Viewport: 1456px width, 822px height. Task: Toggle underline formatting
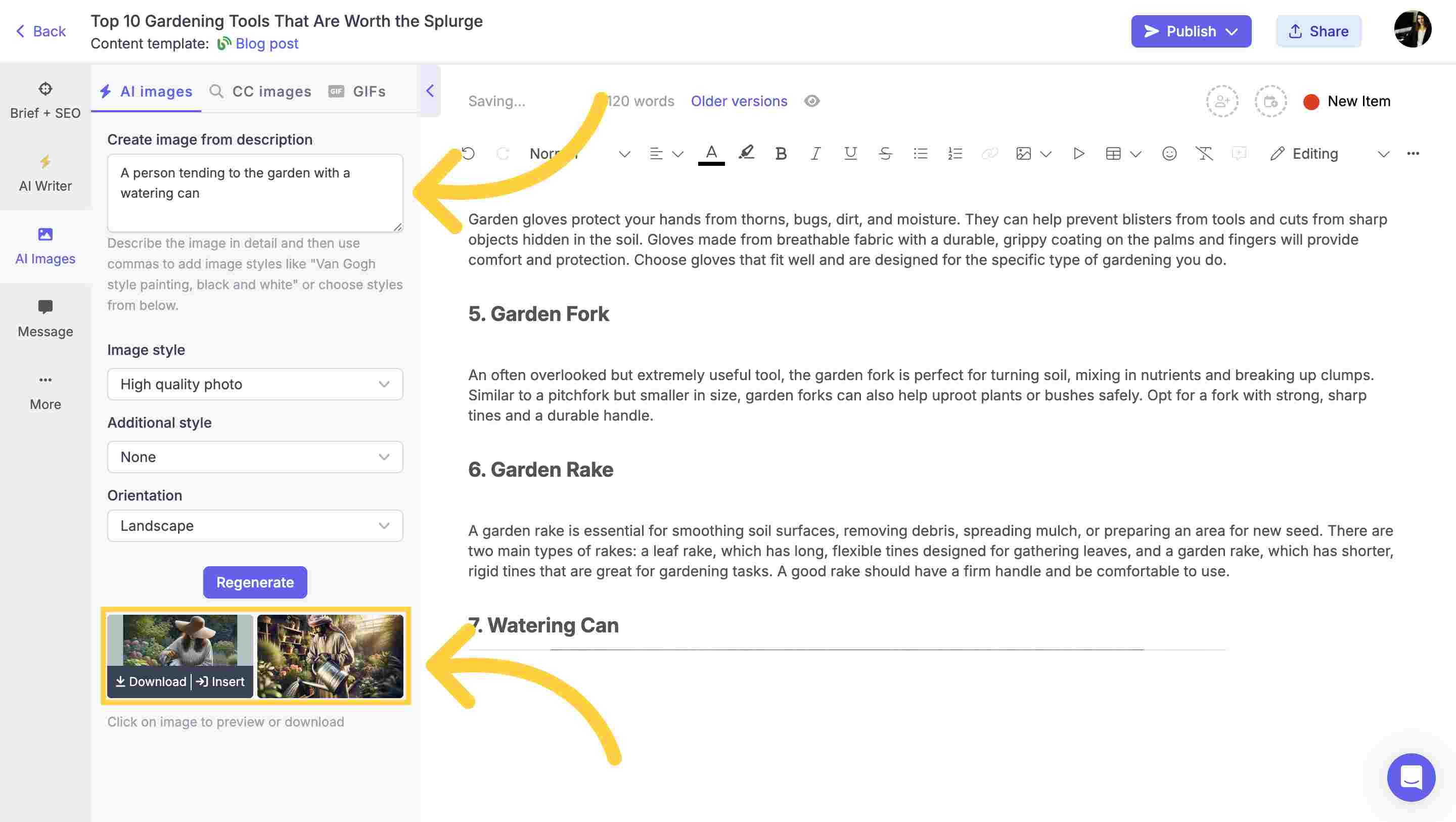[850, 154]
